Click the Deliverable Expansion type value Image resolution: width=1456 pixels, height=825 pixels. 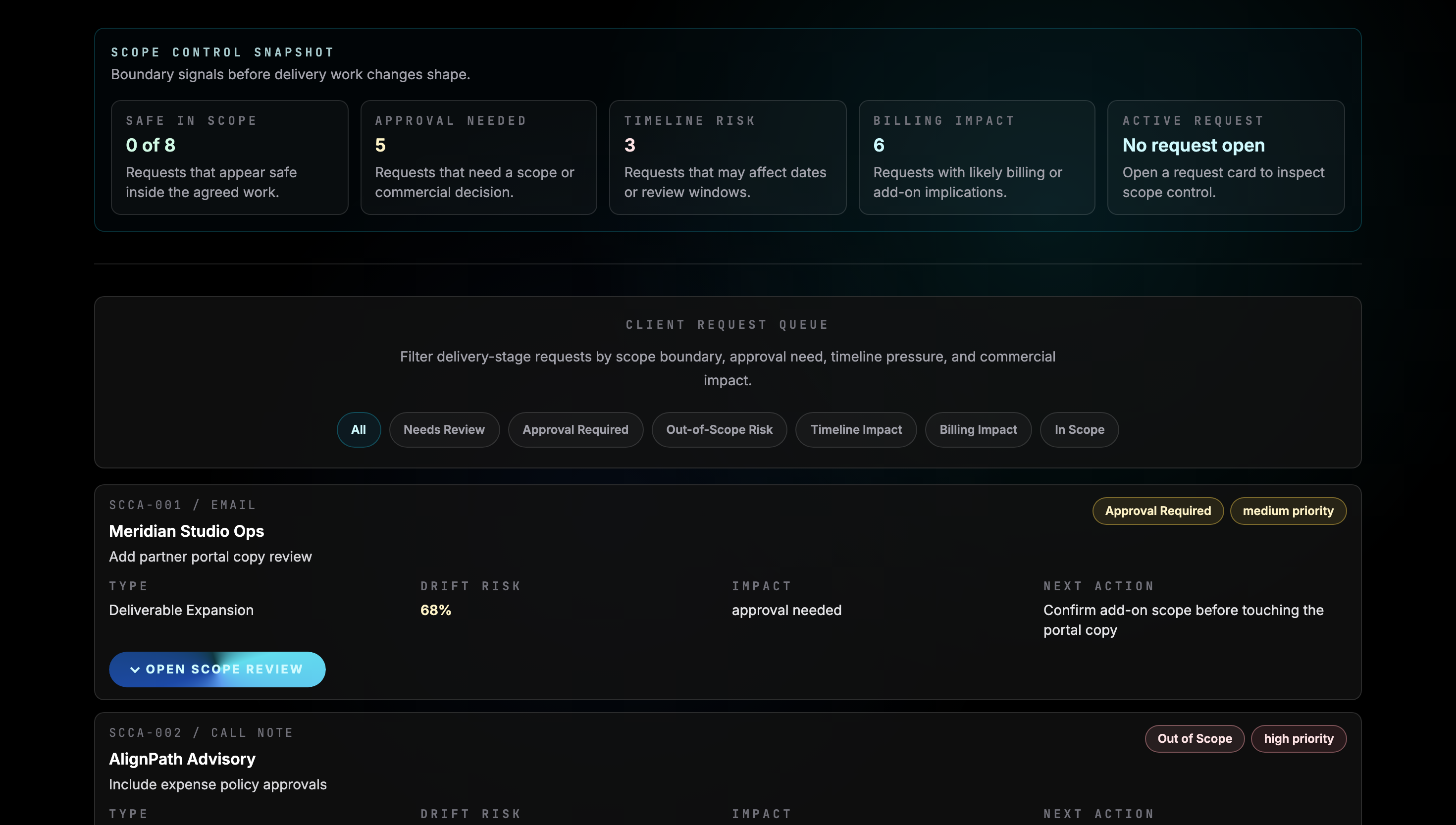pos(181,610)
